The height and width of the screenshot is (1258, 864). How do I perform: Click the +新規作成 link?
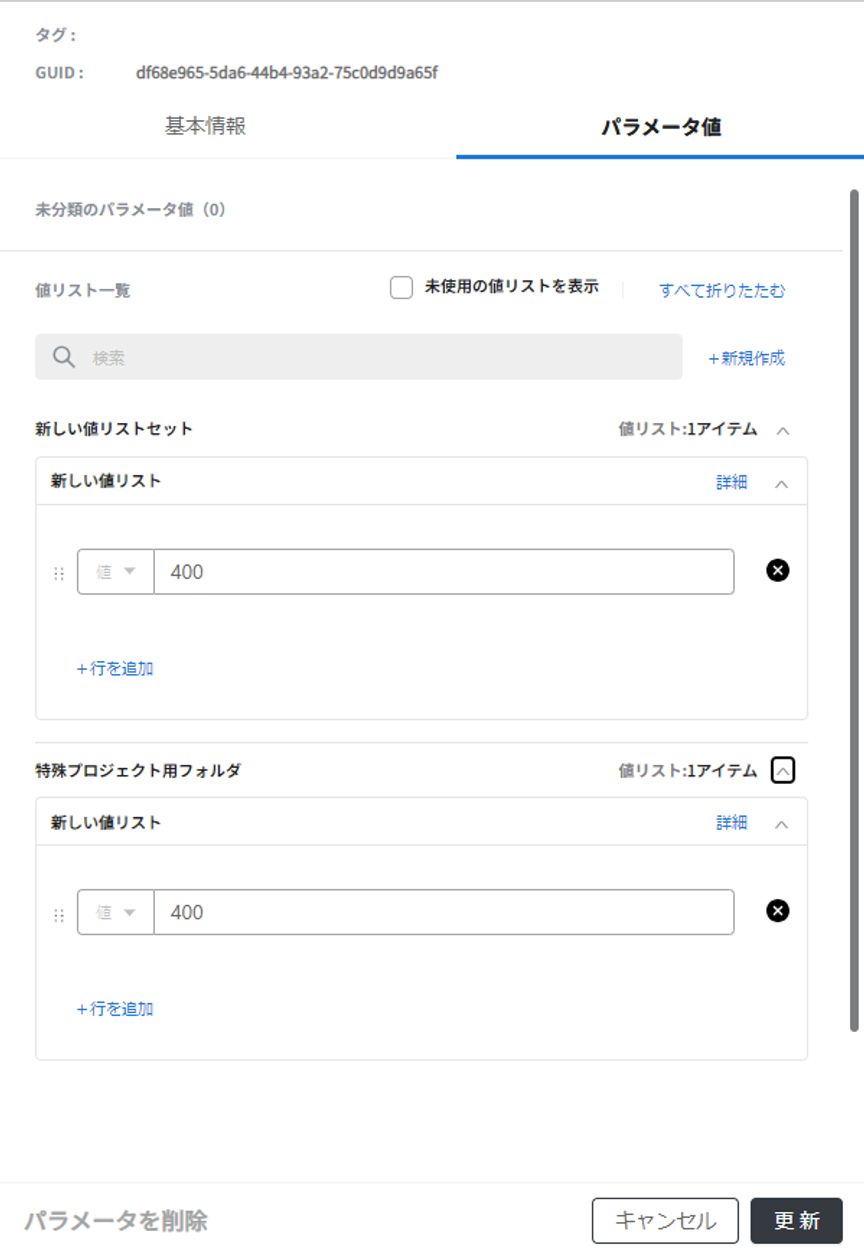point(746,358)
